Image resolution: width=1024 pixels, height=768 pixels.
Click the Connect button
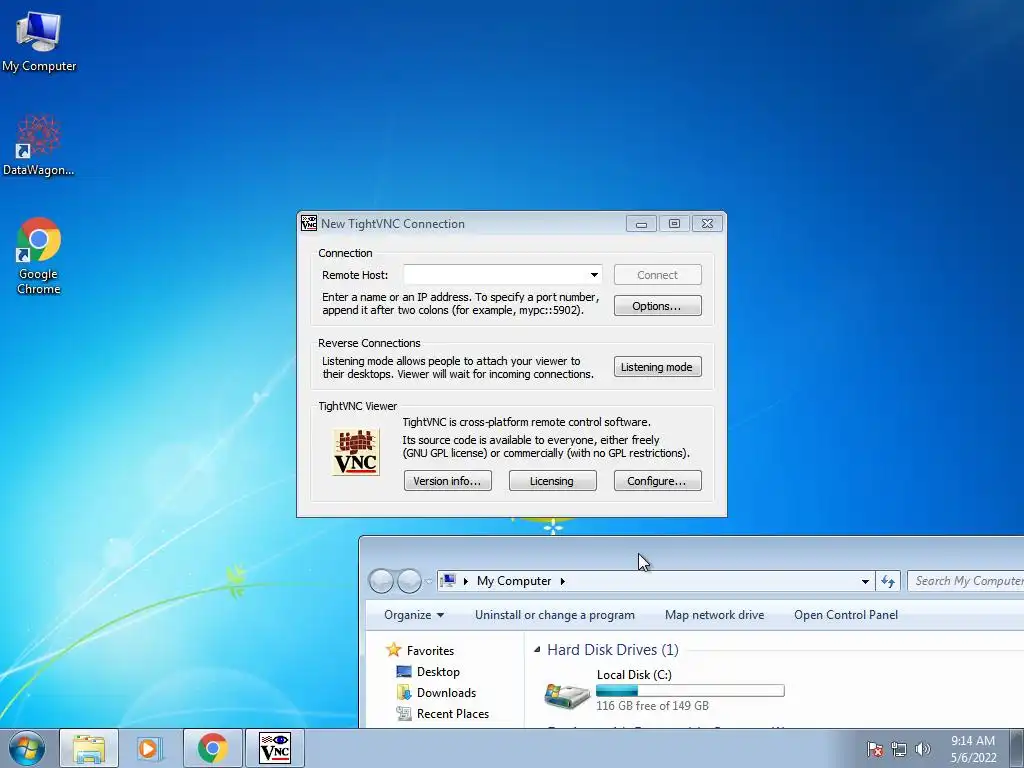(658, 275)
